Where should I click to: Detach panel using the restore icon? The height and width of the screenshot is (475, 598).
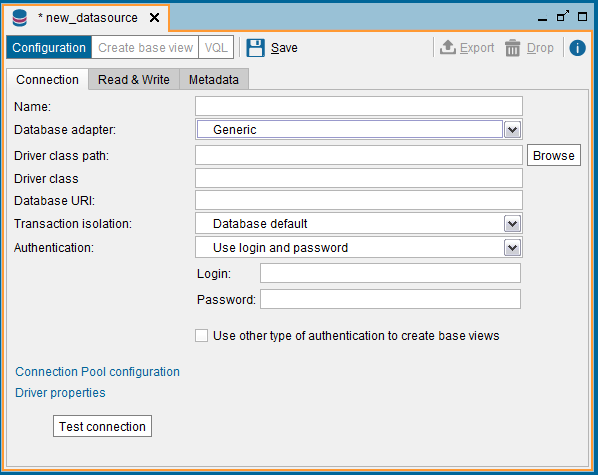click(x=563, y=16)
